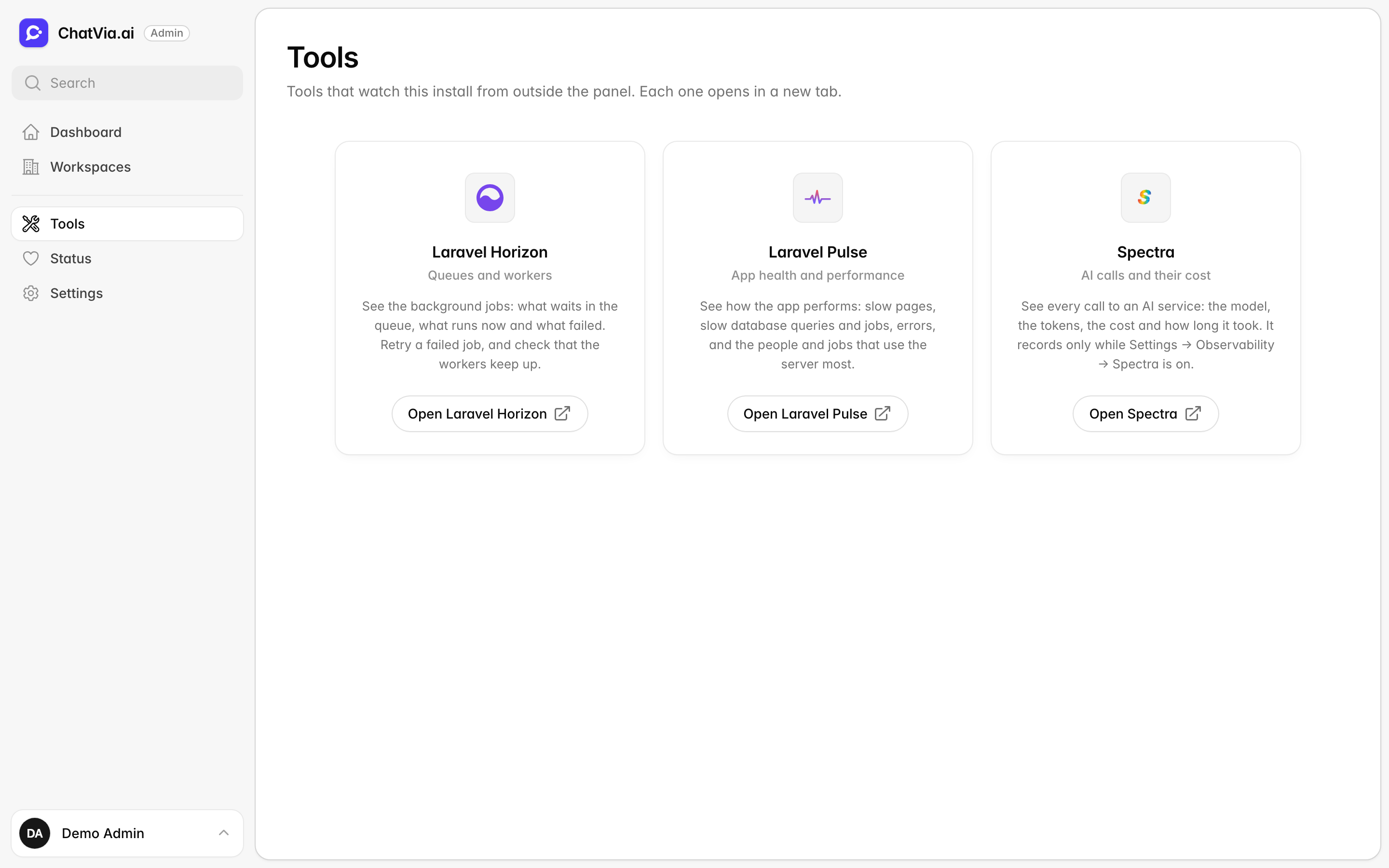Image resolution: width=1389 pixels, height=868 pixels.
Task: Click the Pulse app performance description
Action: pyautogui.click(x=817, y=335)
